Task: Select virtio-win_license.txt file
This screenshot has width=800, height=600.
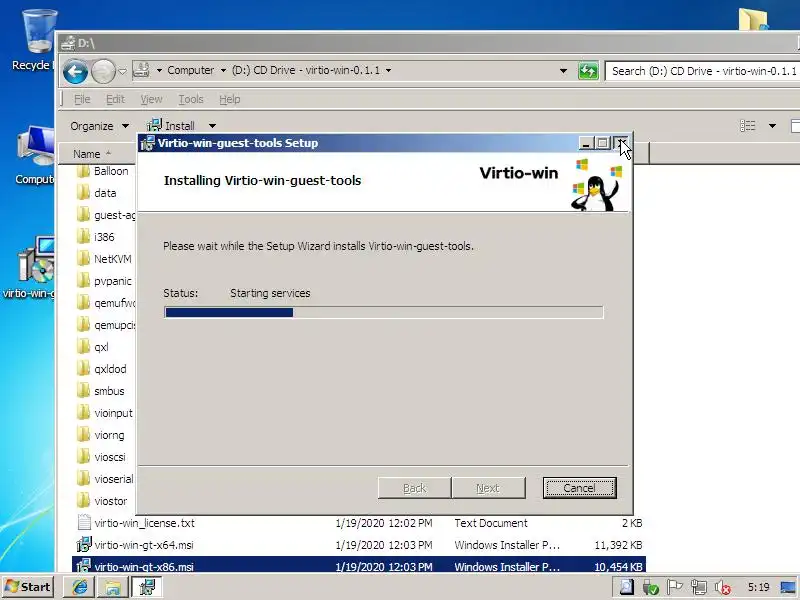Action: pos(360,523)
